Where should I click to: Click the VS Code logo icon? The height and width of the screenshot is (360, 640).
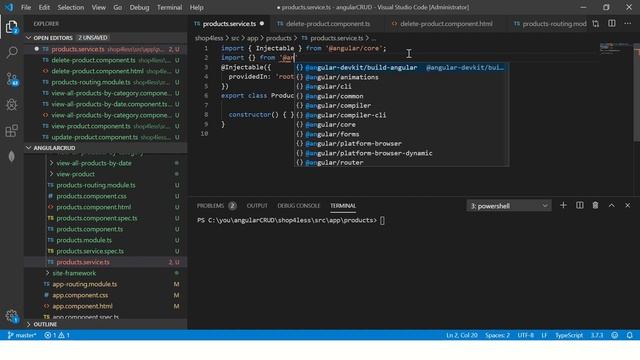(9, 7)
